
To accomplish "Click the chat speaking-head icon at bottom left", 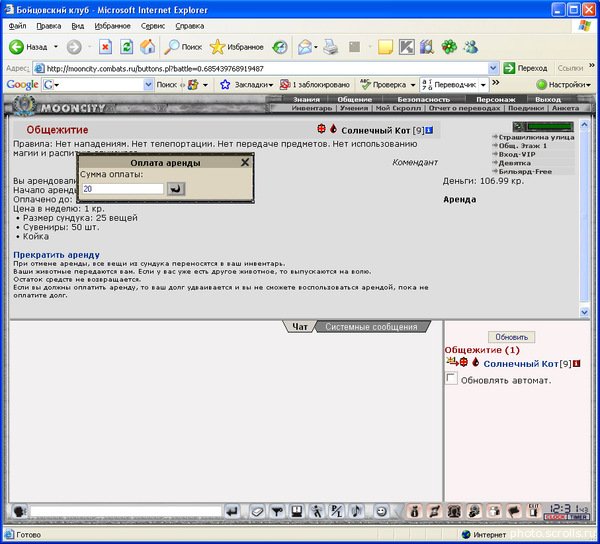I will (x=19, y=511).
